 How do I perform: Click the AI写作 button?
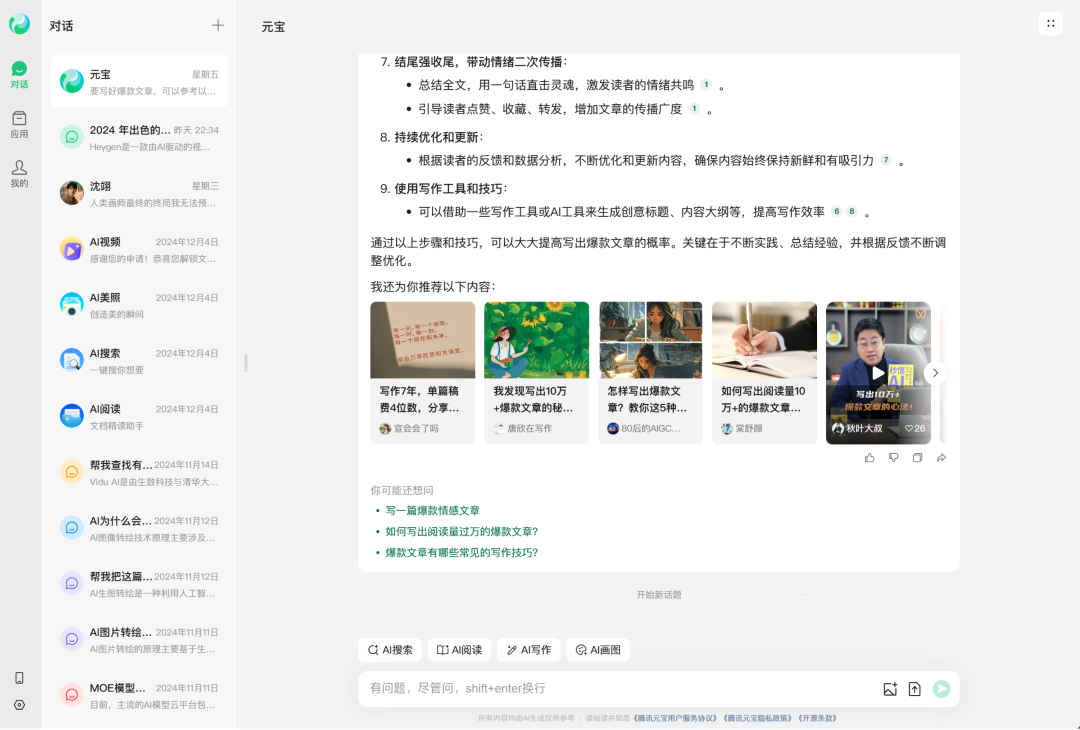pos(529,650)
